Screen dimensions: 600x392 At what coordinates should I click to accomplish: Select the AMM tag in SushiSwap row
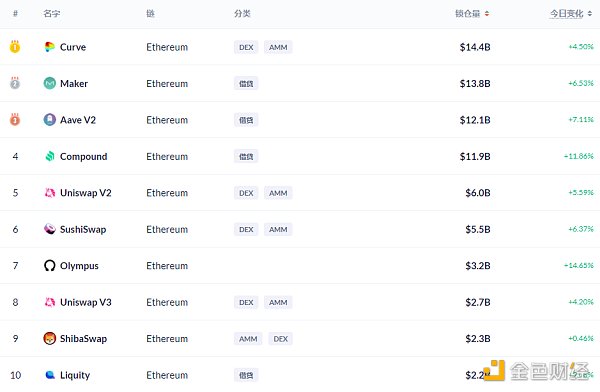point(278,229)
